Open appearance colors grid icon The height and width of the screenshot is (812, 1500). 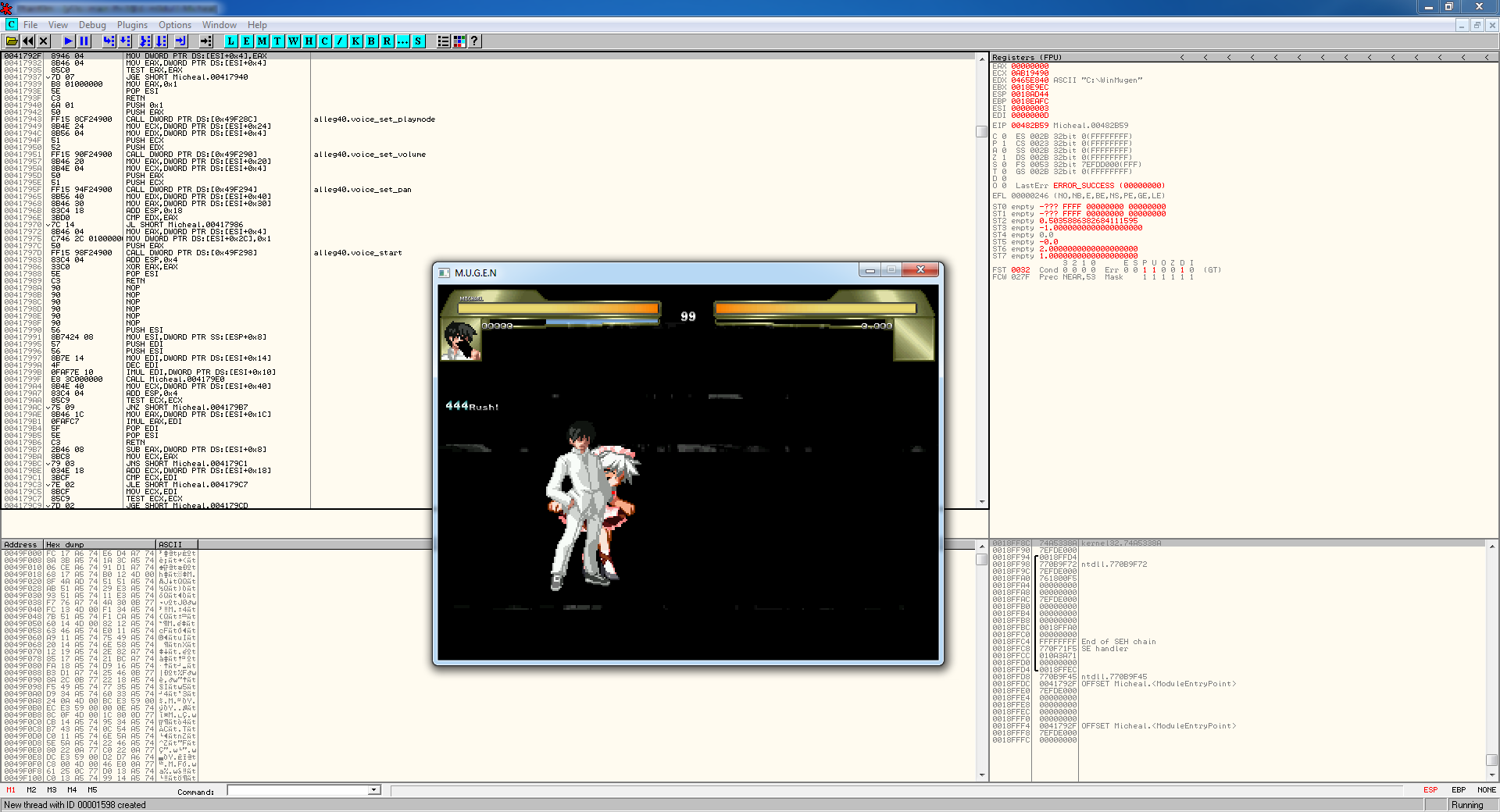(459, 41)
